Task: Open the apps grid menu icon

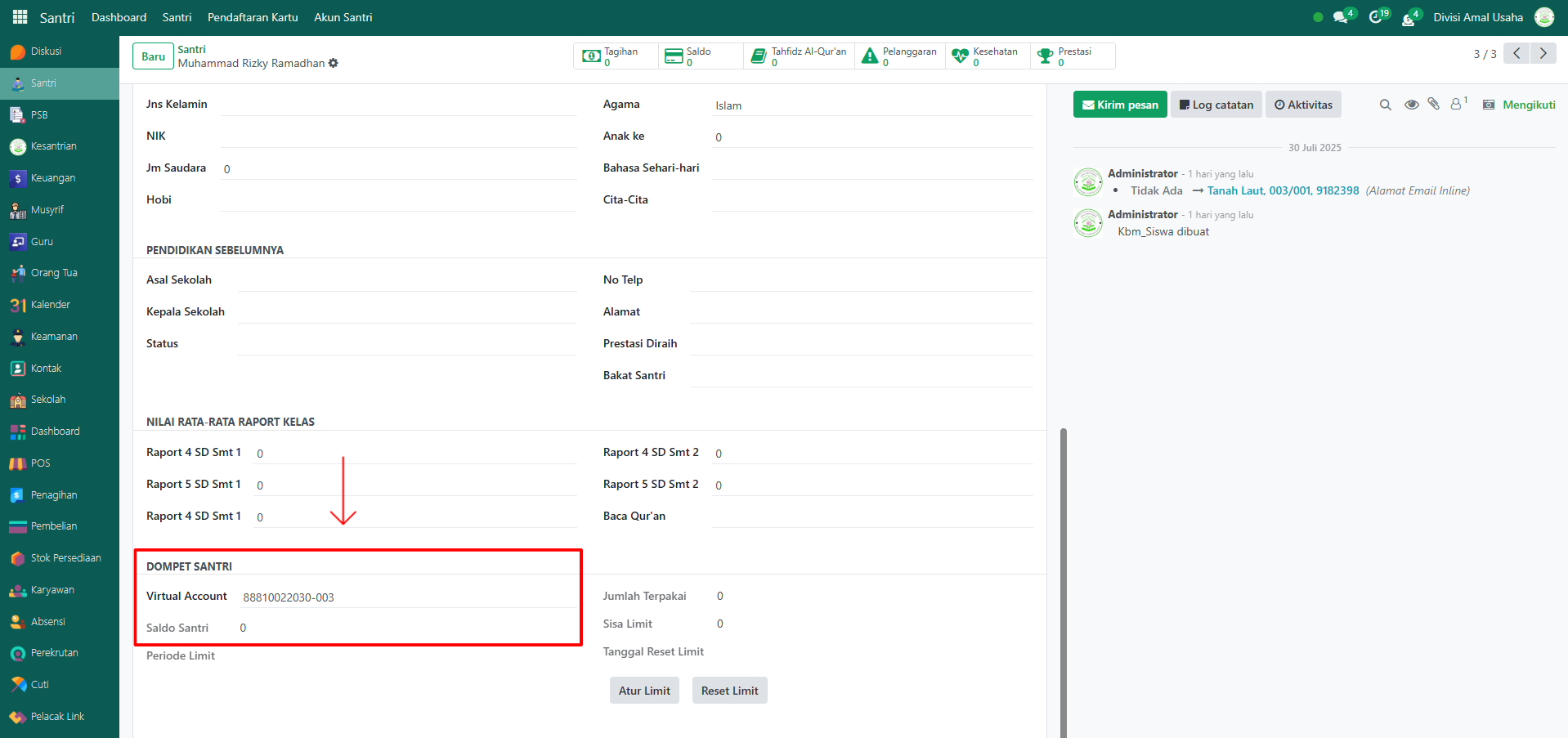Action: coord(20,17)
